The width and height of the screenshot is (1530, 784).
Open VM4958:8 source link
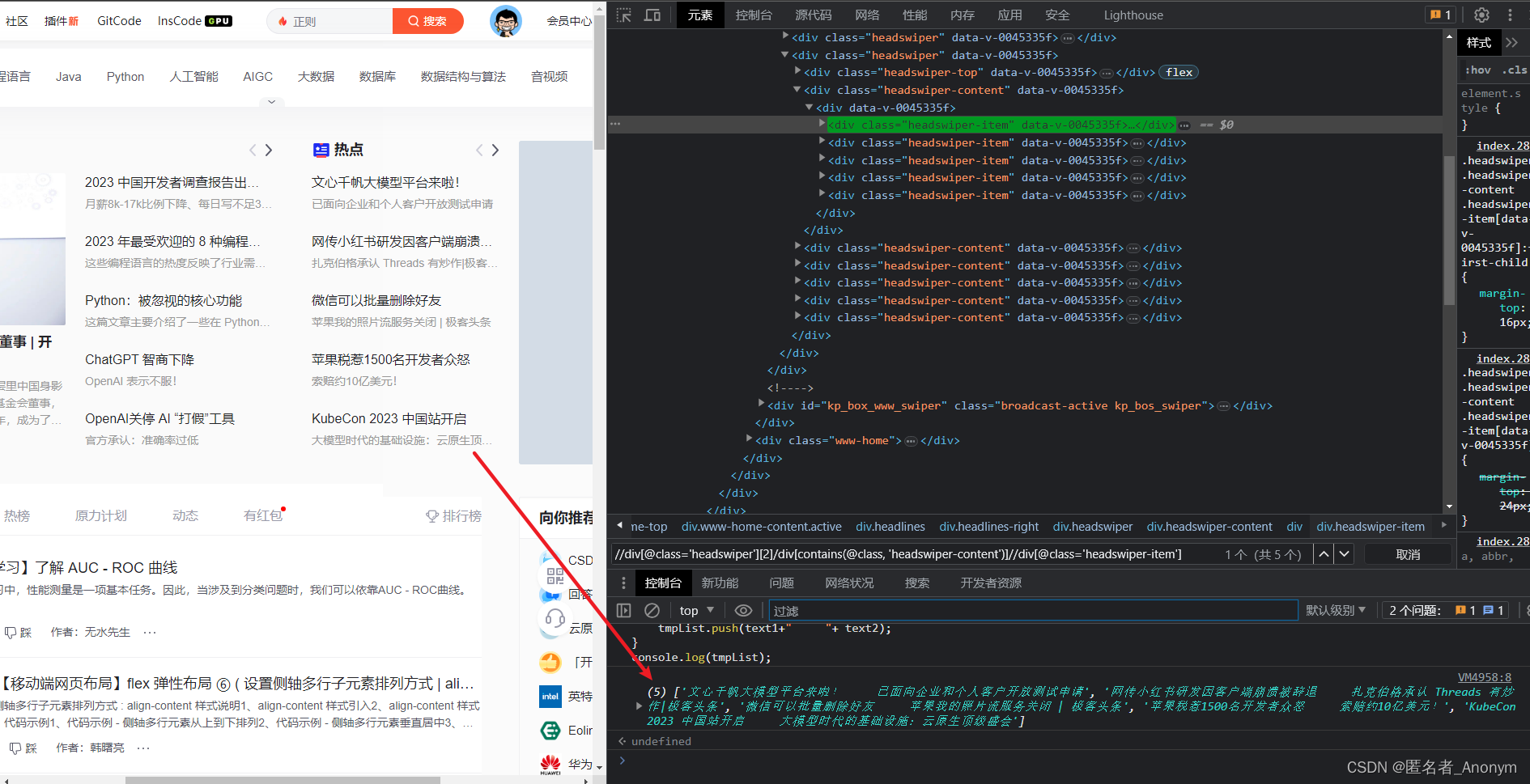point(1484,677)
